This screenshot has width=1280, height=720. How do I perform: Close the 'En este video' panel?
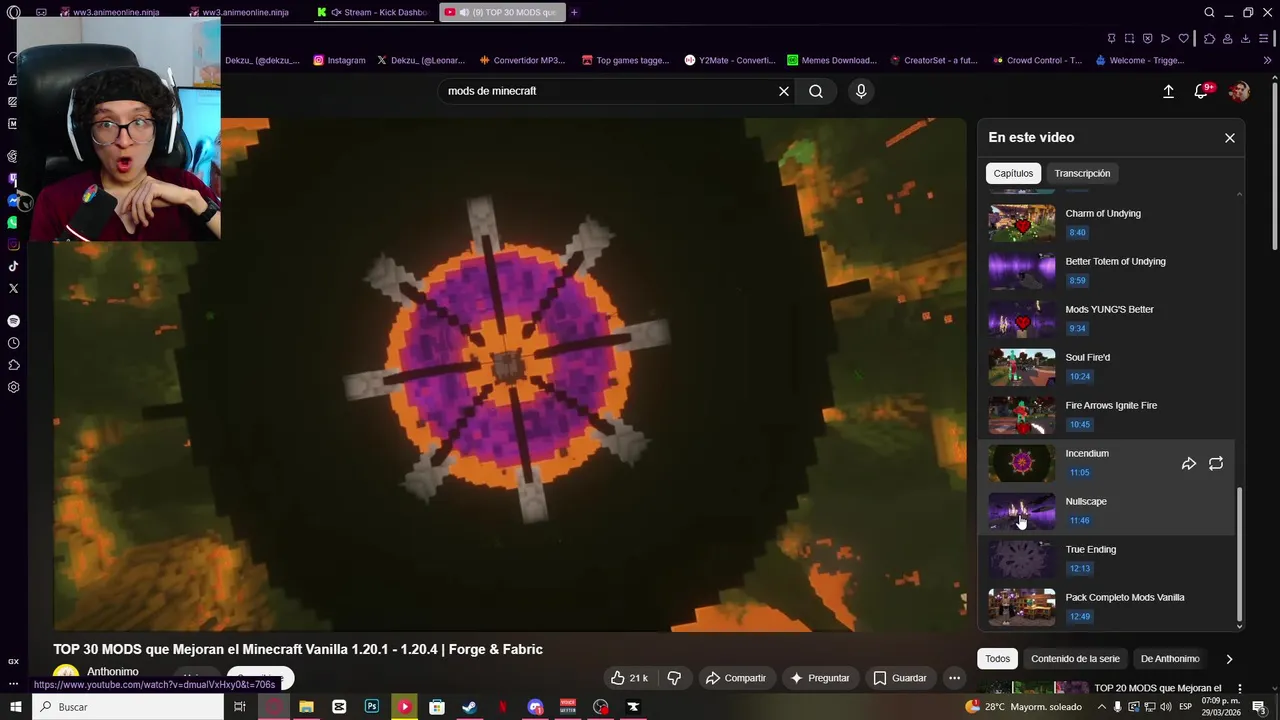coord(1230,138)
